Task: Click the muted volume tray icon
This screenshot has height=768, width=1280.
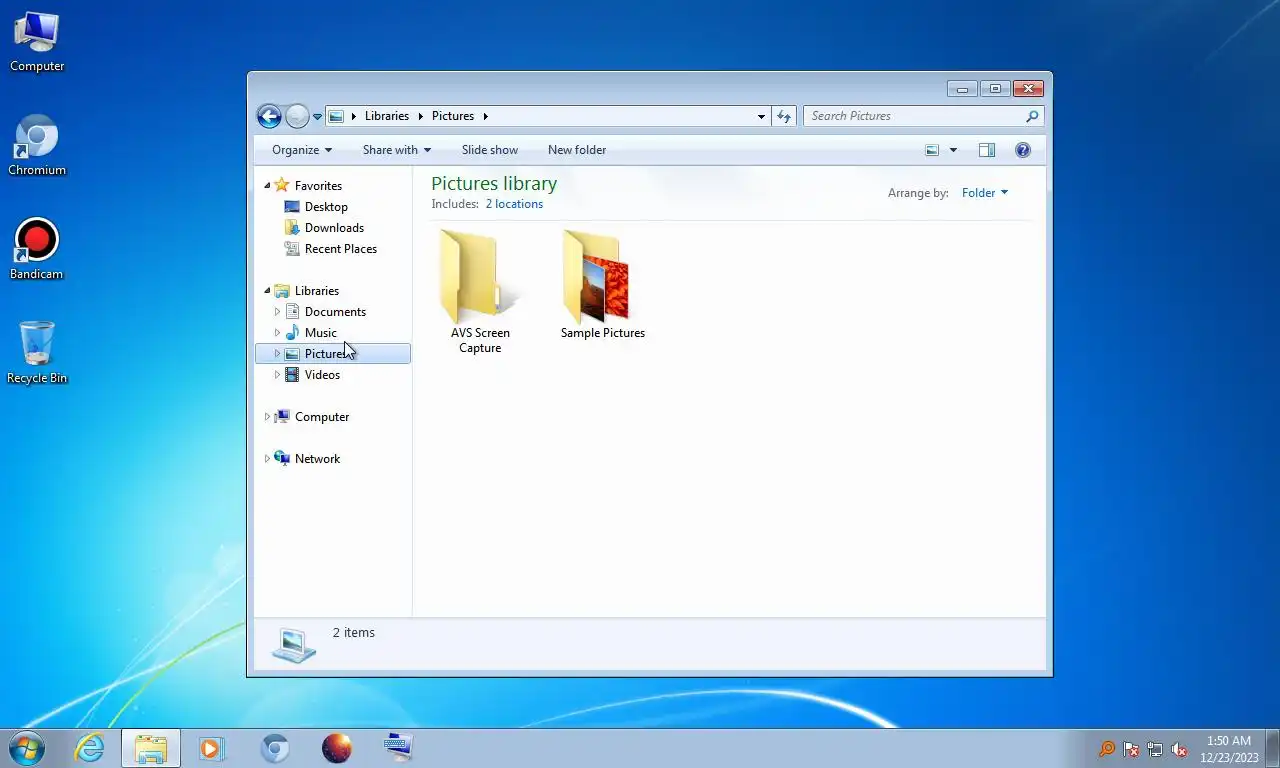Action: pyautogui.click(x=1179, y=749)
